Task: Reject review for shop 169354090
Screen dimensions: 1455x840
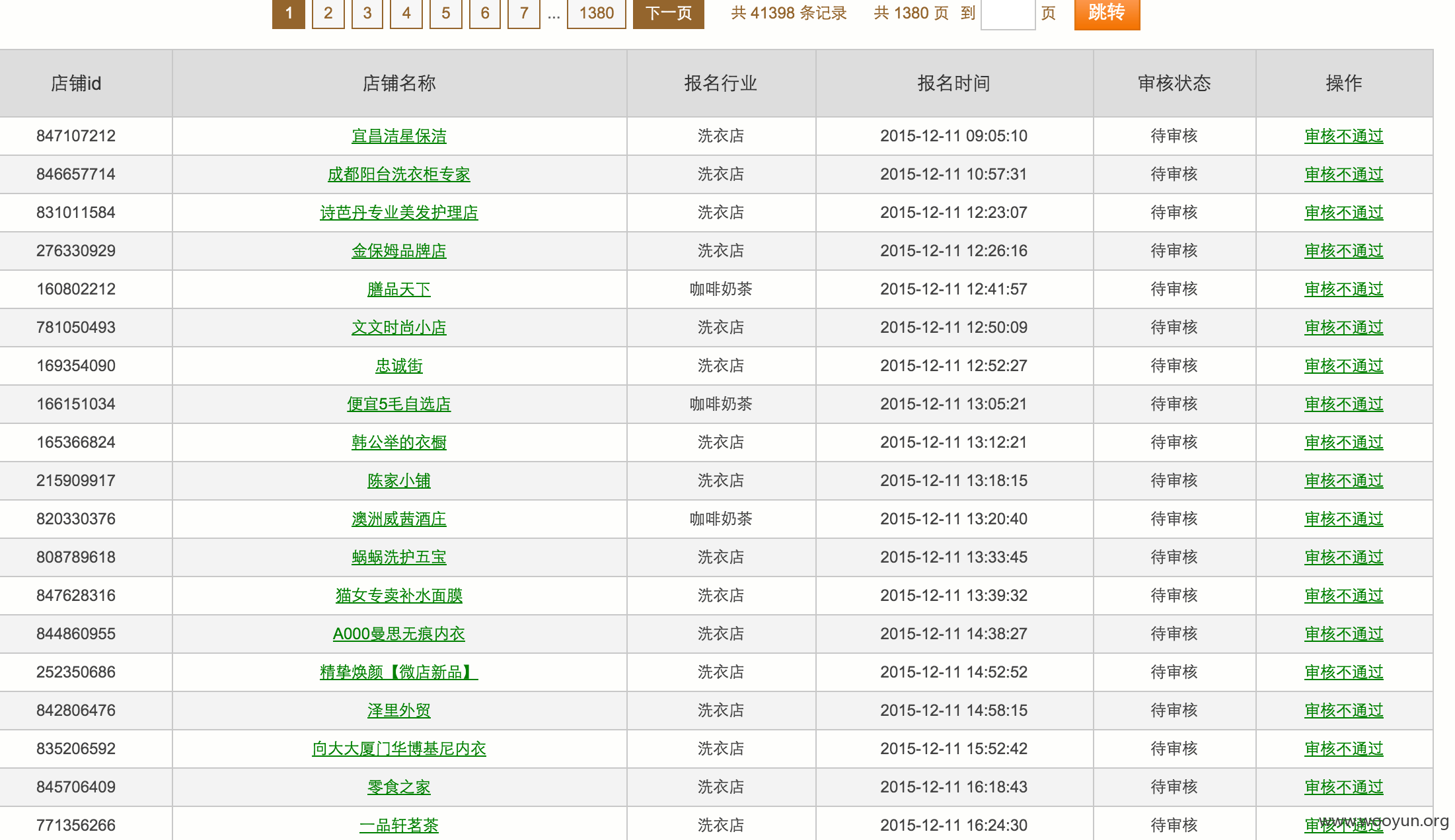Action: pos(1344,366)
